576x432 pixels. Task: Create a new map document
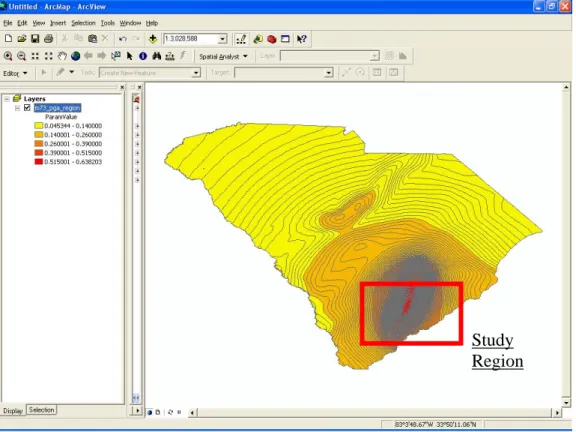(x=8, y=38)
